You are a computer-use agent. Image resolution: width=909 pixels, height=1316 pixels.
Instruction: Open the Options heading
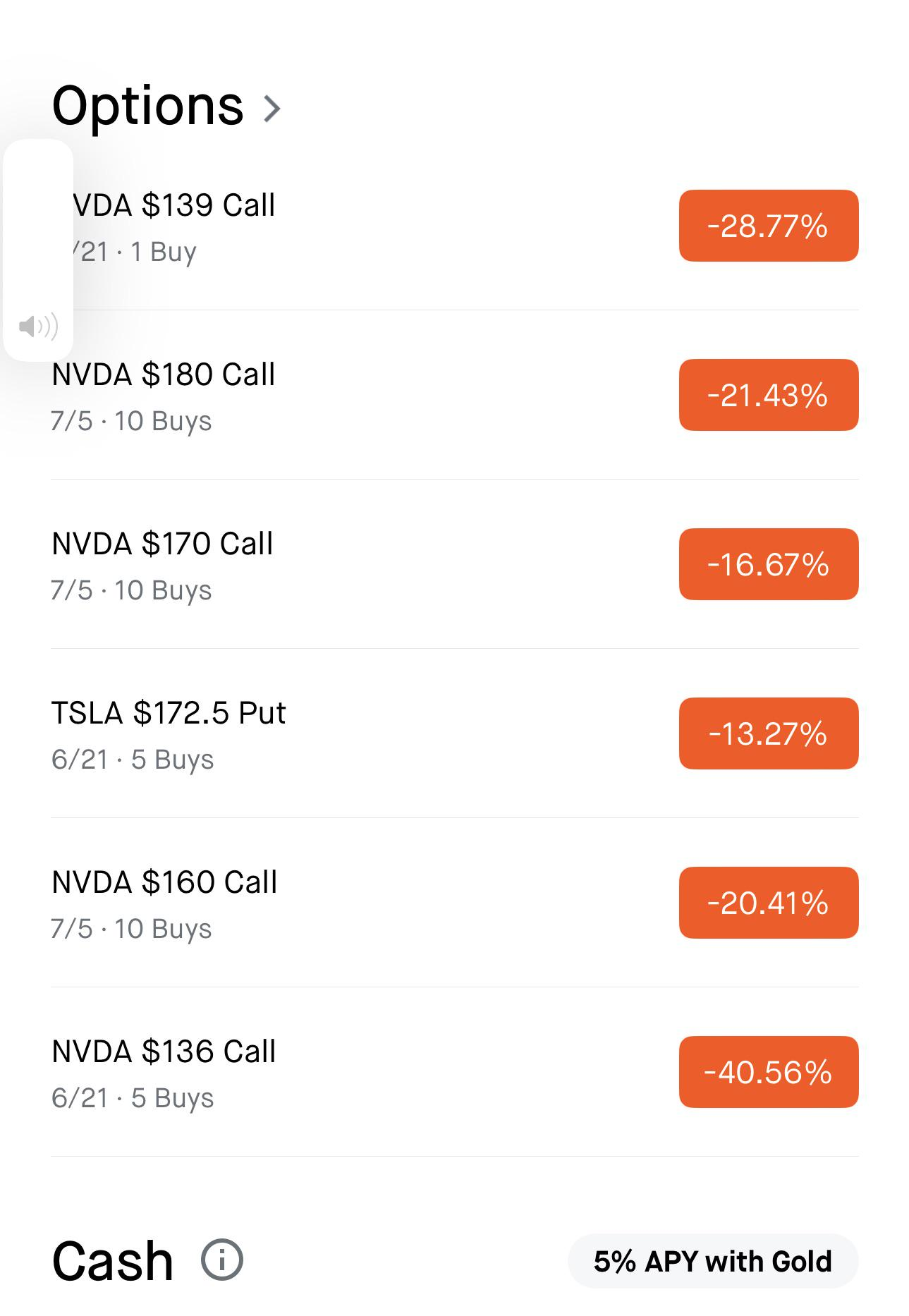(147, 106)
